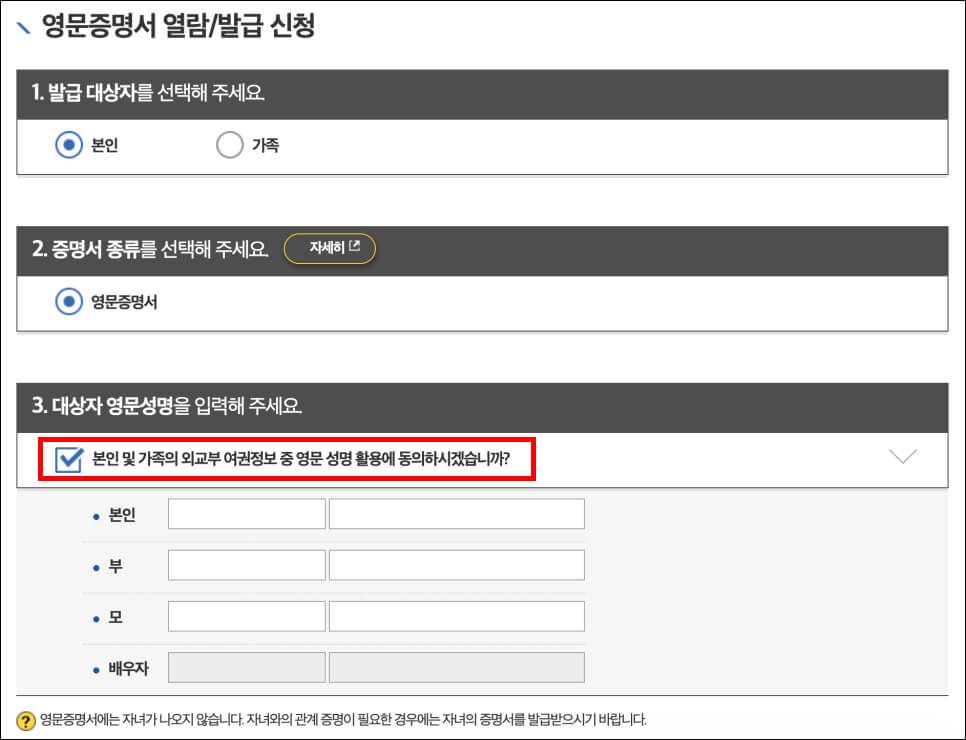Screen dimensions: 966x740
Task: Open the 자세히 details button
Action: tap(331, 249)
